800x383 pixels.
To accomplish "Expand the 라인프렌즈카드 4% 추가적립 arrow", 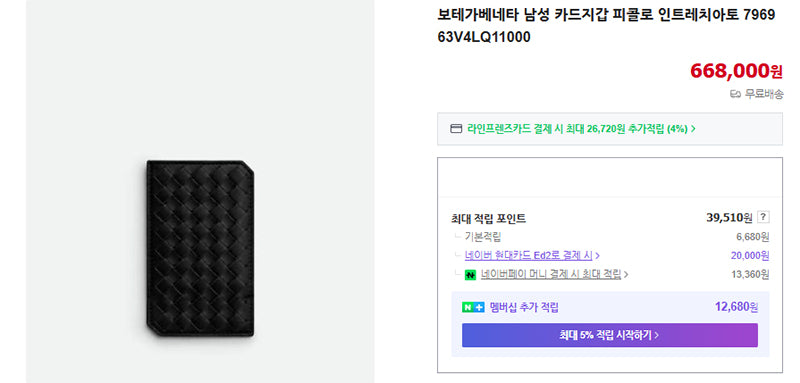I will pos(693,129).
